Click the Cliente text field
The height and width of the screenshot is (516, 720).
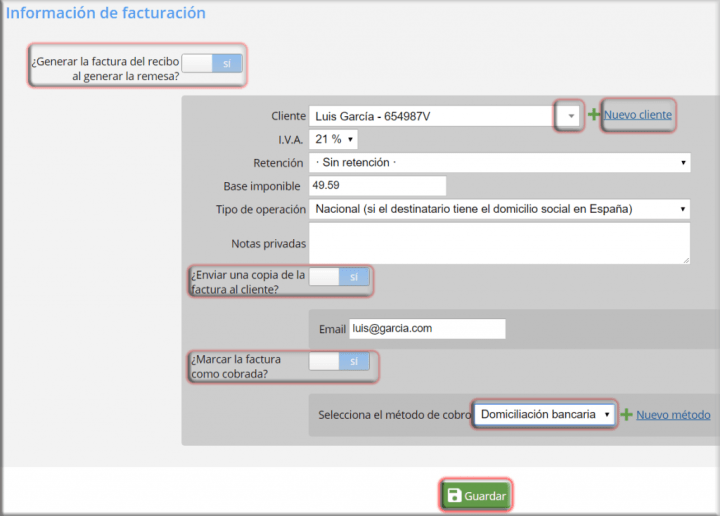433,116
